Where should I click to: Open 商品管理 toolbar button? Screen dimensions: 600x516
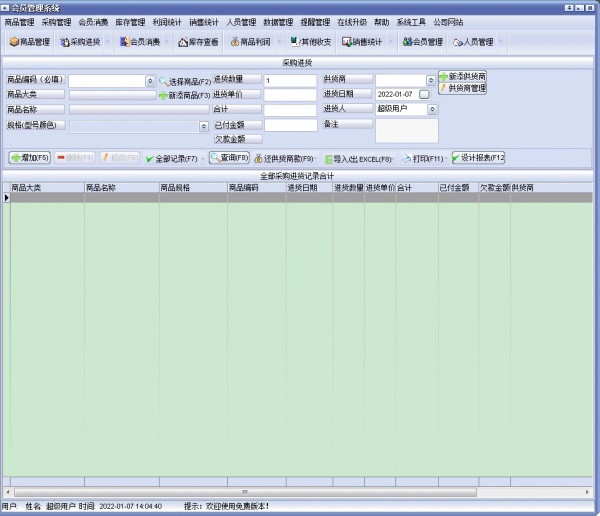[x=30, y=42]
